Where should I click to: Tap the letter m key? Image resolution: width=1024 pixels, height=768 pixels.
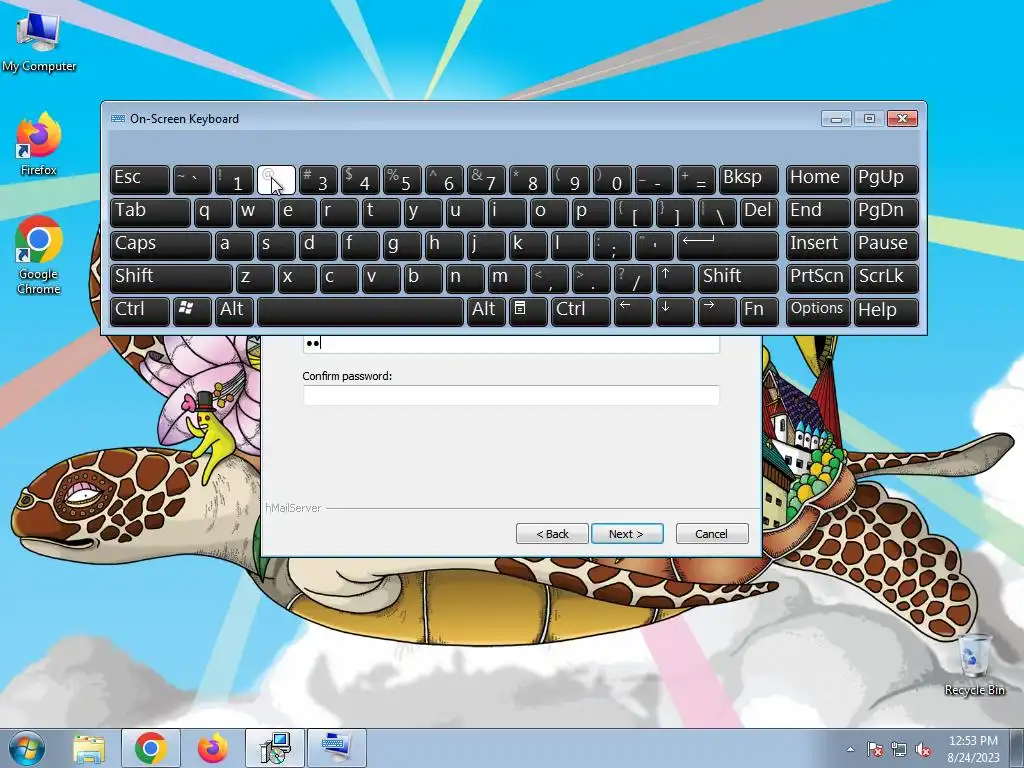click(x=507, y=278)
